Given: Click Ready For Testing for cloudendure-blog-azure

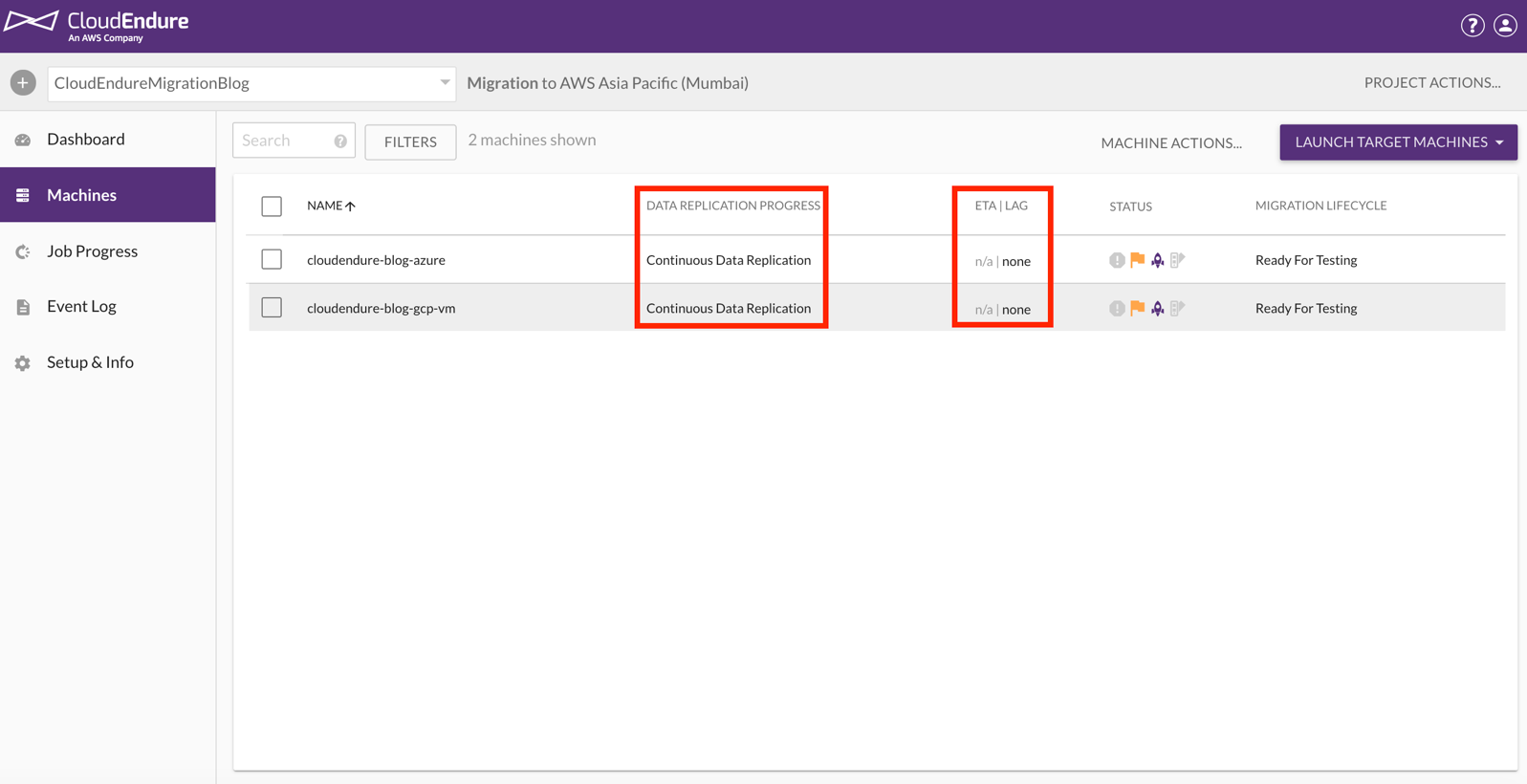Looking at the screenshot, I should (x=1306, y=260).
